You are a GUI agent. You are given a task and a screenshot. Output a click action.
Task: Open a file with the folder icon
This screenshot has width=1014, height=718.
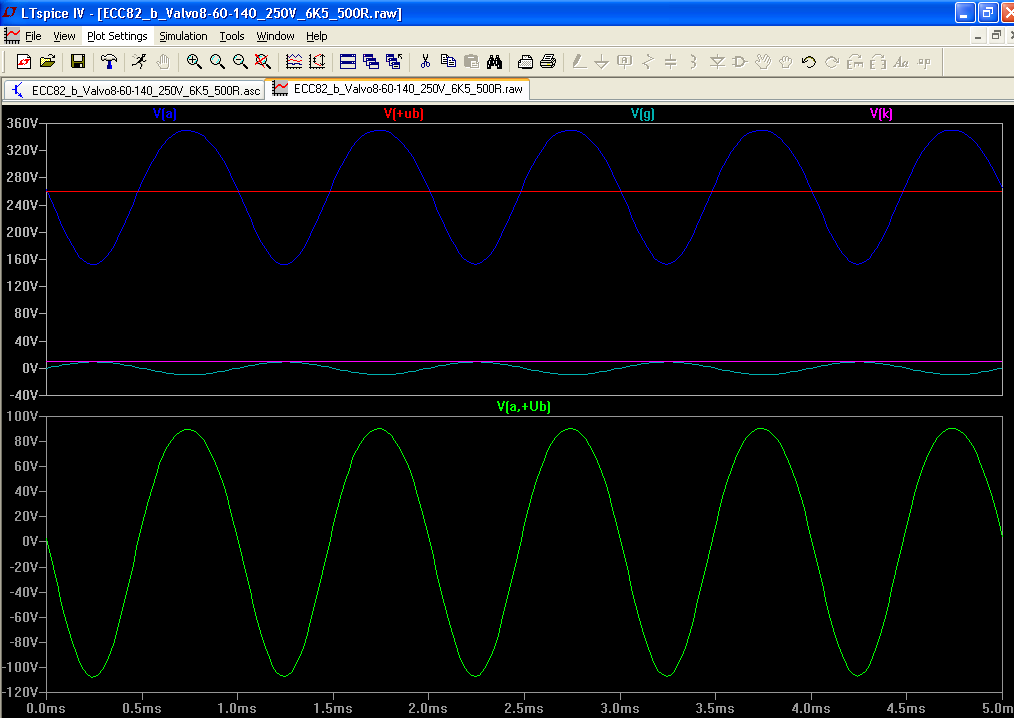click(47, 62)
